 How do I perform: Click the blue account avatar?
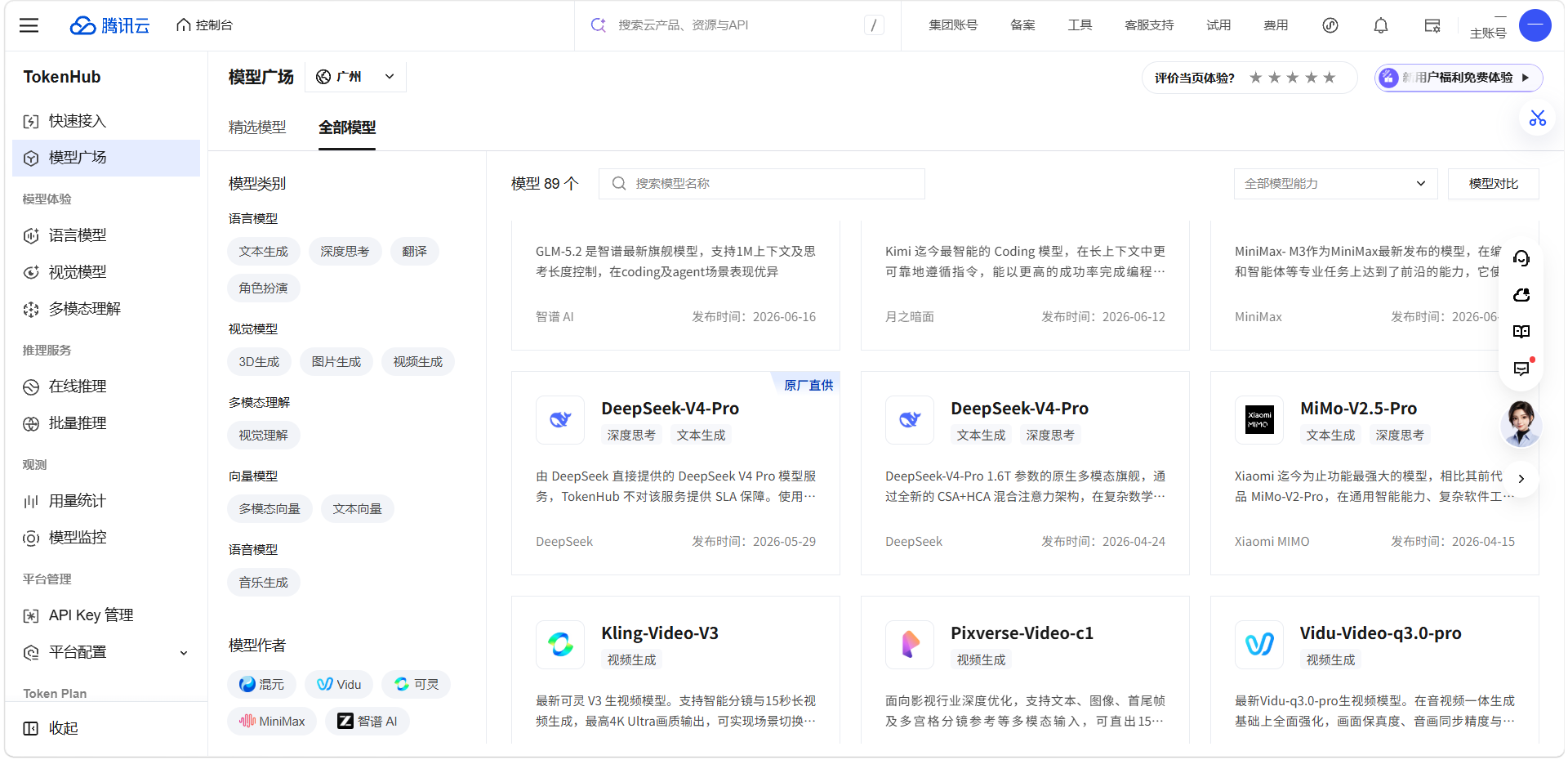tap(1535, 25)
